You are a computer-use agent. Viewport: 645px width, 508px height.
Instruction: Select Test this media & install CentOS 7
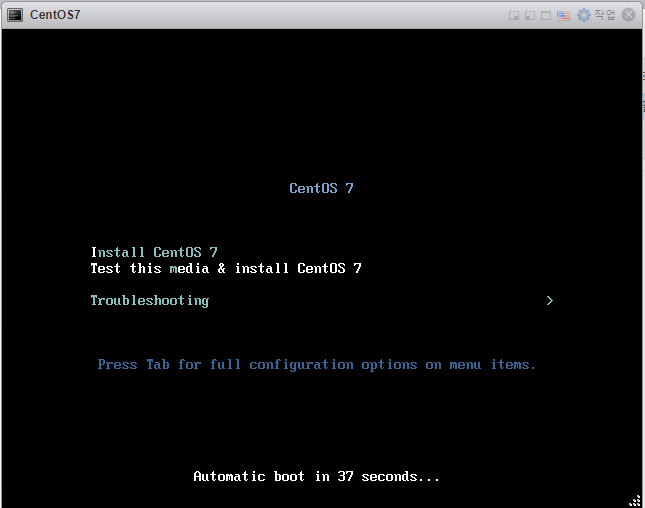click(226, 268)
